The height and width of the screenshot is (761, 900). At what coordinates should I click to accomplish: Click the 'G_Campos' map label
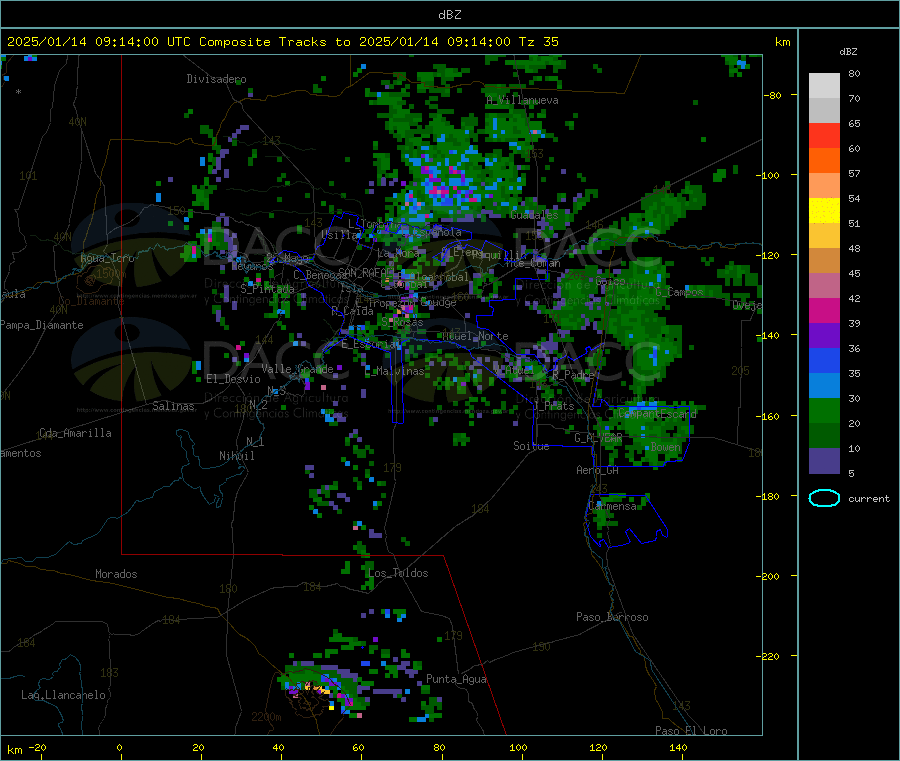point(679,292)
